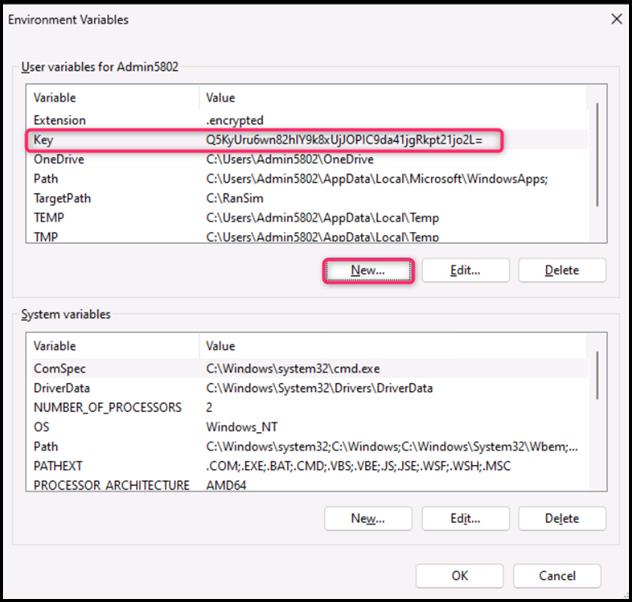The width and height of the screenshot is (632, 602).
Task: Click the system variables Variable column header
Action: click(x=110, y=346)
